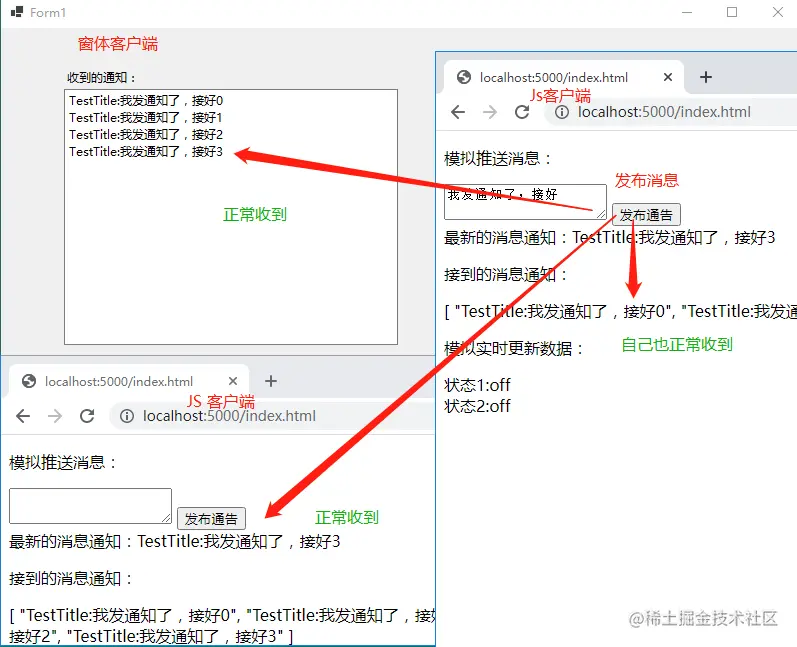Click the forward arrow in the bottom-left browser window

(55, 416)
